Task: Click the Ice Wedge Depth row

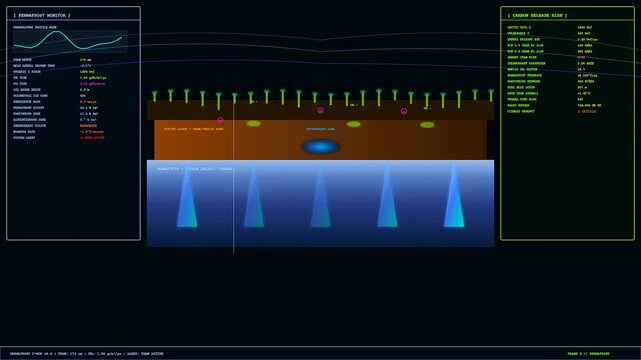Action: tap(51, 89)
